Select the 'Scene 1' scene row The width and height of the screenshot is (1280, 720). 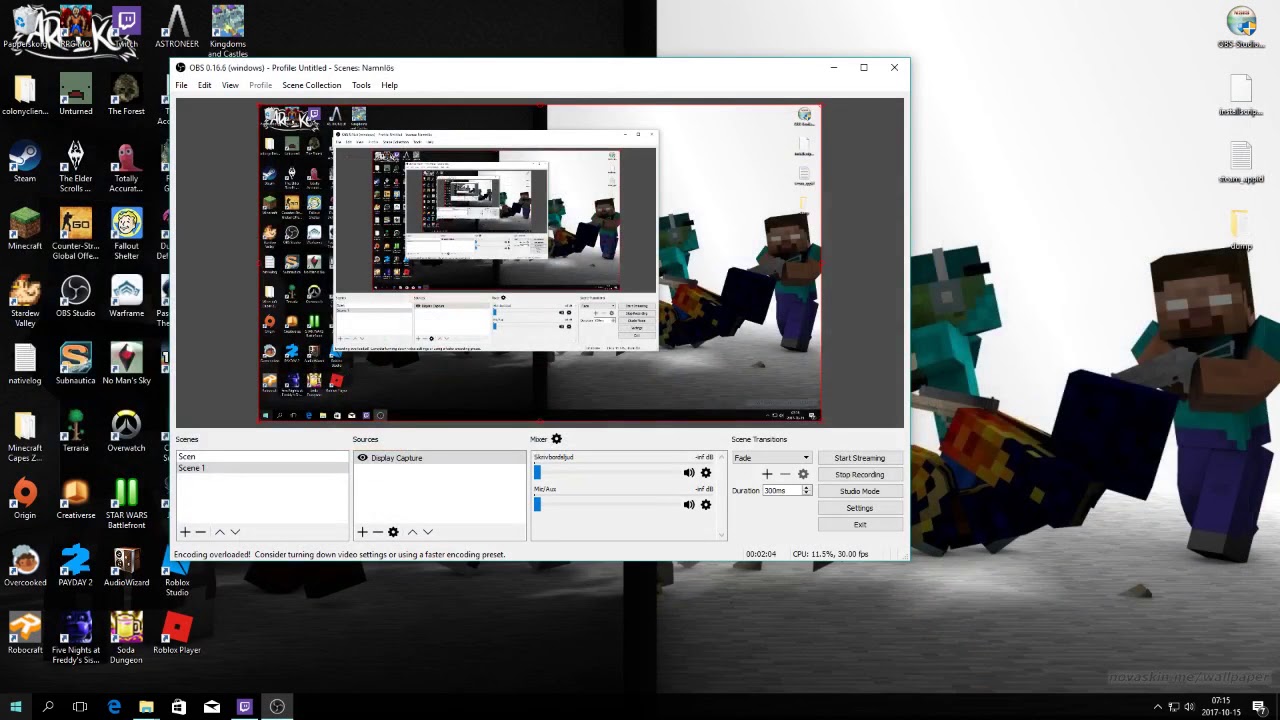pos(262,468)
